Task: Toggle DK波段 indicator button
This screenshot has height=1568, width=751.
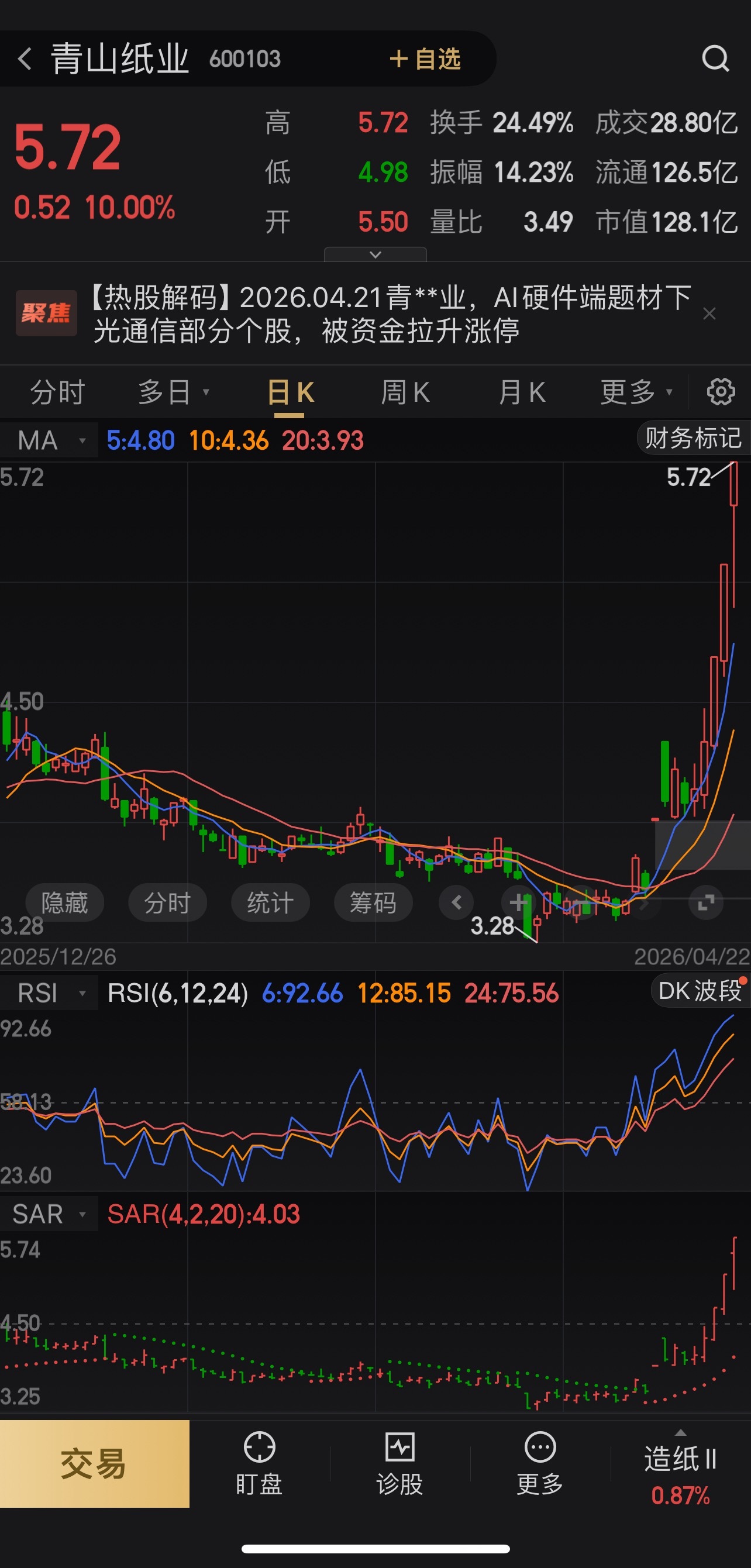Action: tap(701, 991)
